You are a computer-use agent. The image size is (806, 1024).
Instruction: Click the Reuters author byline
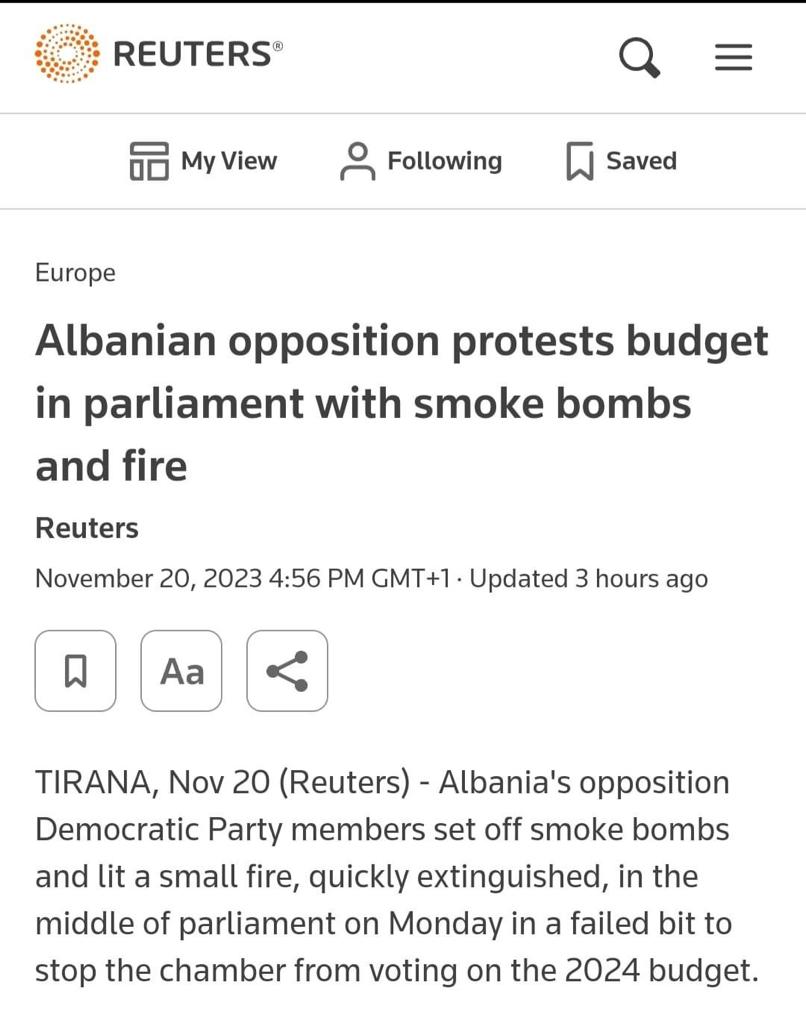[x=87, y=528]
